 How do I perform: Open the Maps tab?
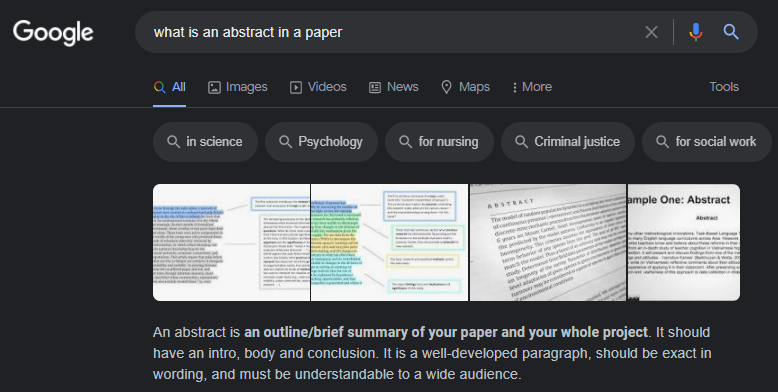pos(465,87)
